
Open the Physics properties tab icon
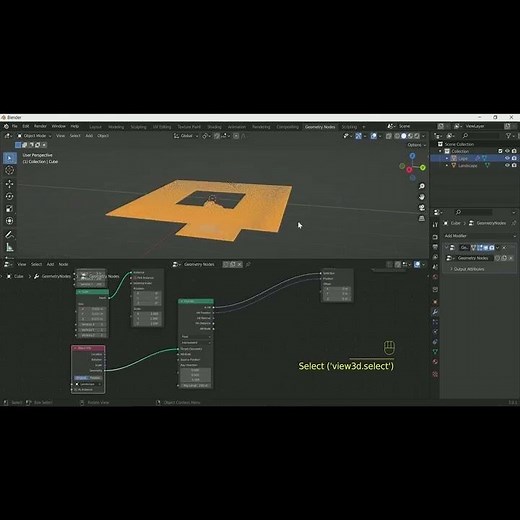point(435,331)
